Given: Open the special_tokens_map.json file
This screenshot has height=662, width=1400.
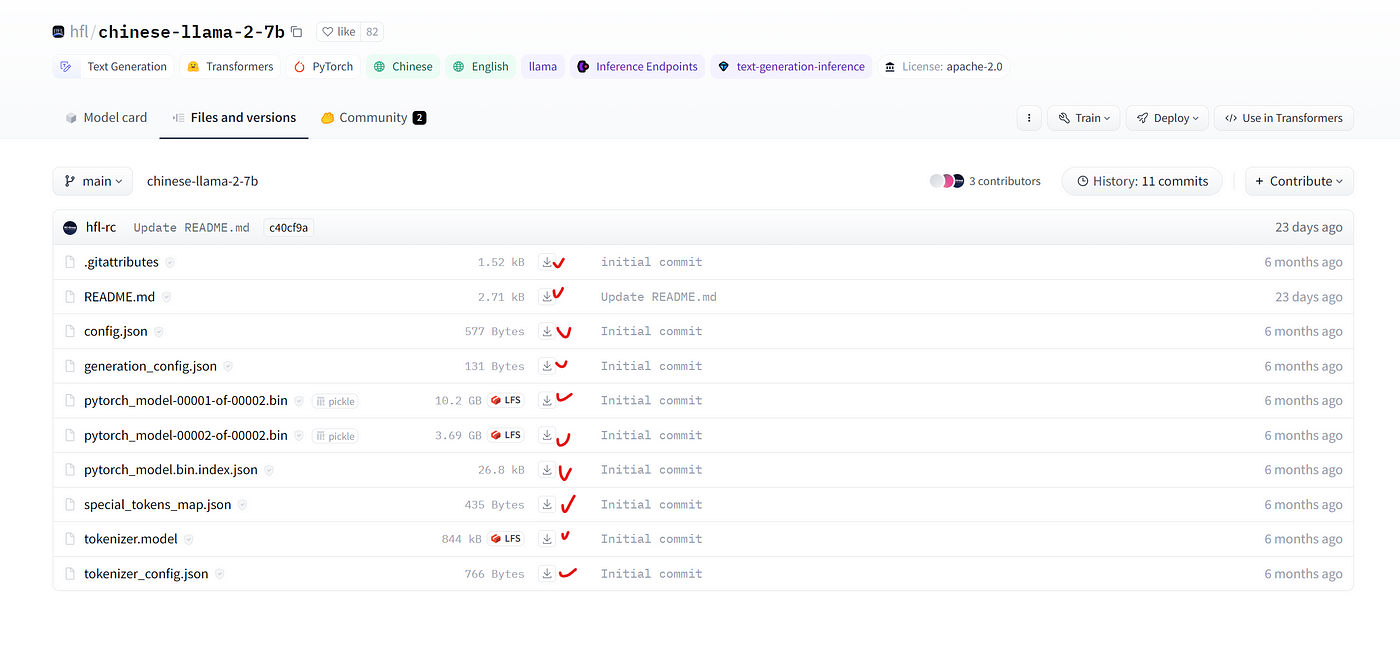Looking at the screenshot, I should (157, 505).
